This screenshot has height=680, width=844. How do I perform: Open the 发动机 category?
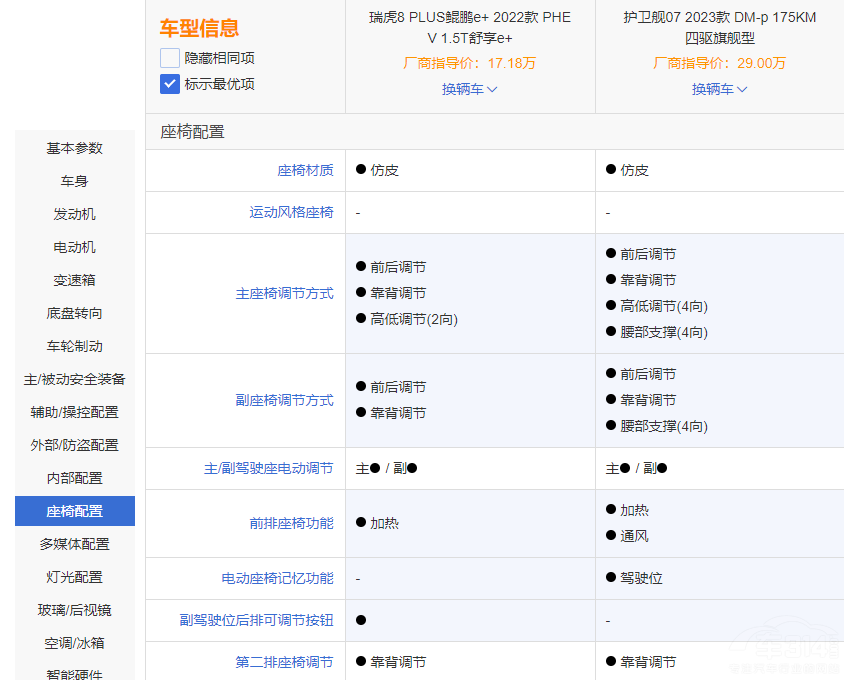pos(73,214)
